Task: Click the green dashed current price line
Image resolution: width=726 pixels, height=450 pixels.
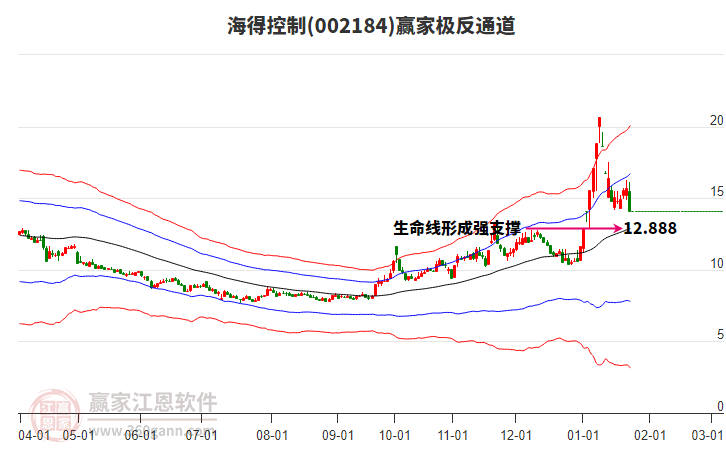Action: coord(678,212)
